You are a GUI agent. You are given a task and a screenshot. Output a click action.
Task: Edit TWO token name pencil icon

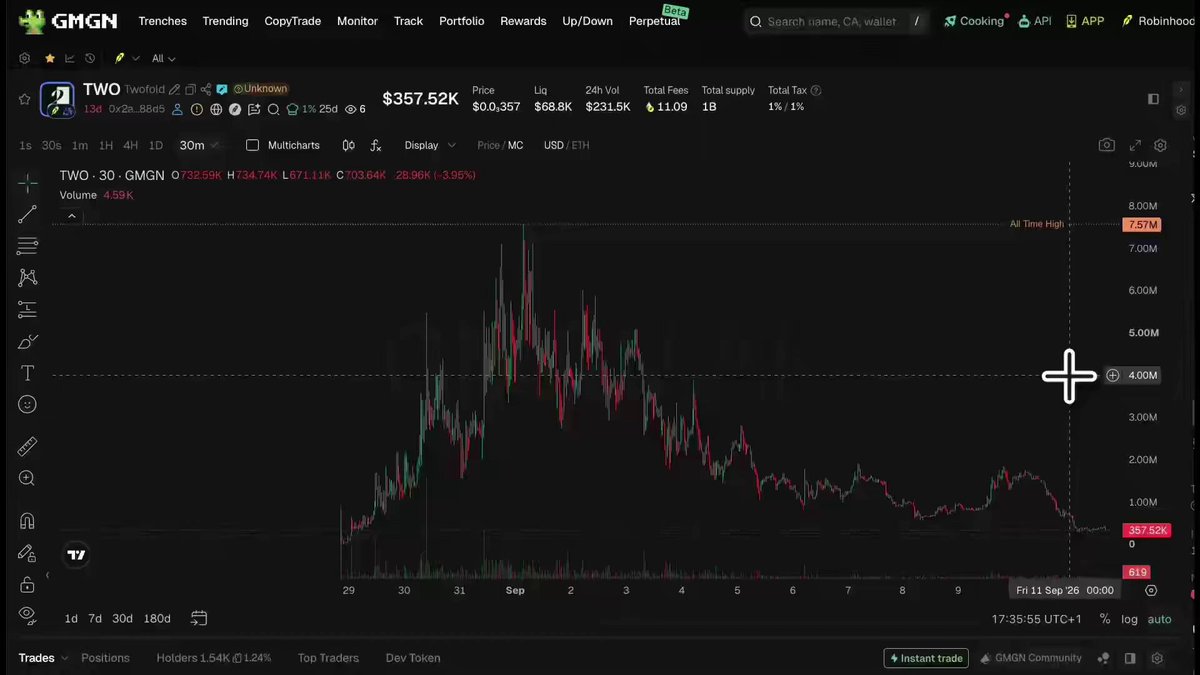coord(175,89)
